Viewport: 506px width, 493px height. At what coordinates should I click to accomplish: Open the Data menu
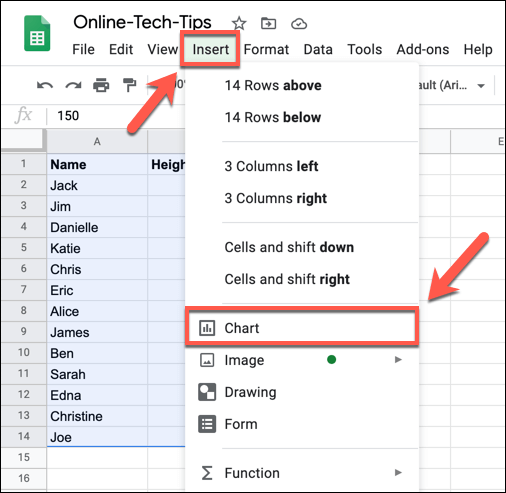(x=318, y=49)
